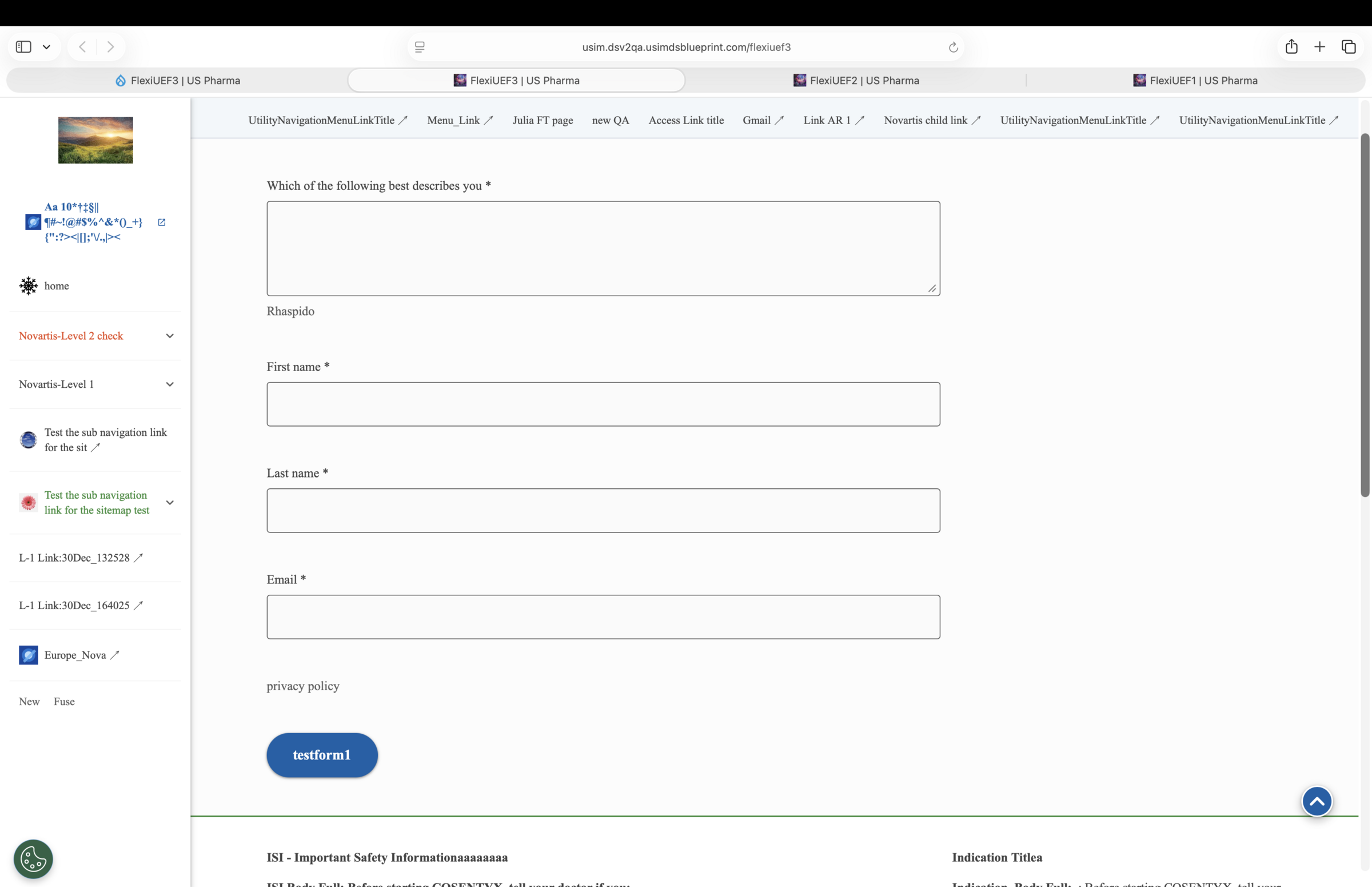This screenshot has width=1372, height=887.
Task: Open Julia FT page link
Action: click(543, 120)
